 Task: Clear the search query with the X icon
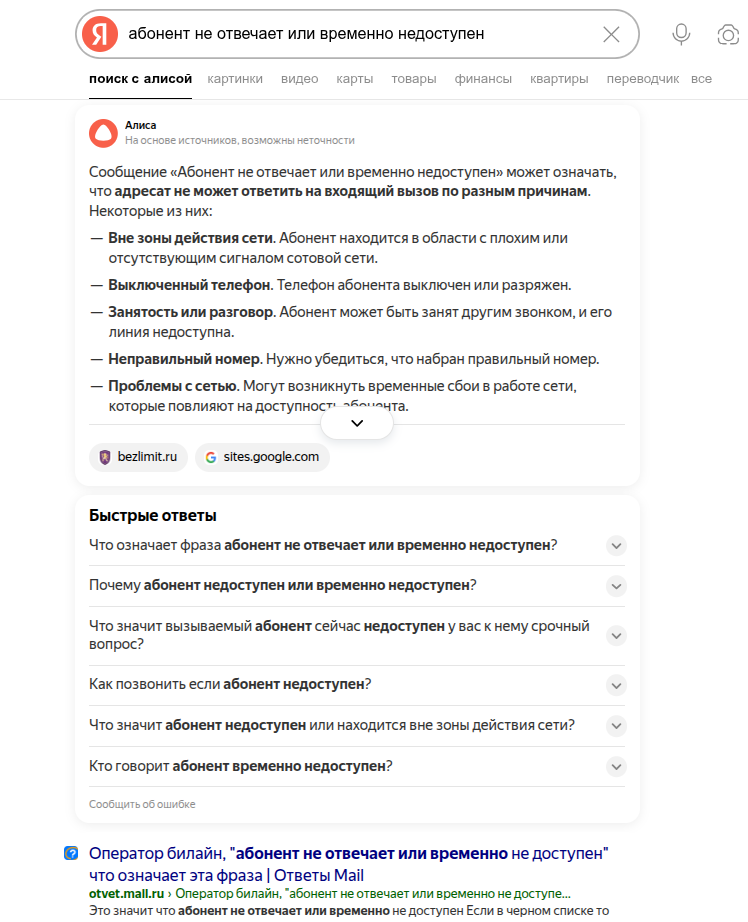(x=612, y=33)
